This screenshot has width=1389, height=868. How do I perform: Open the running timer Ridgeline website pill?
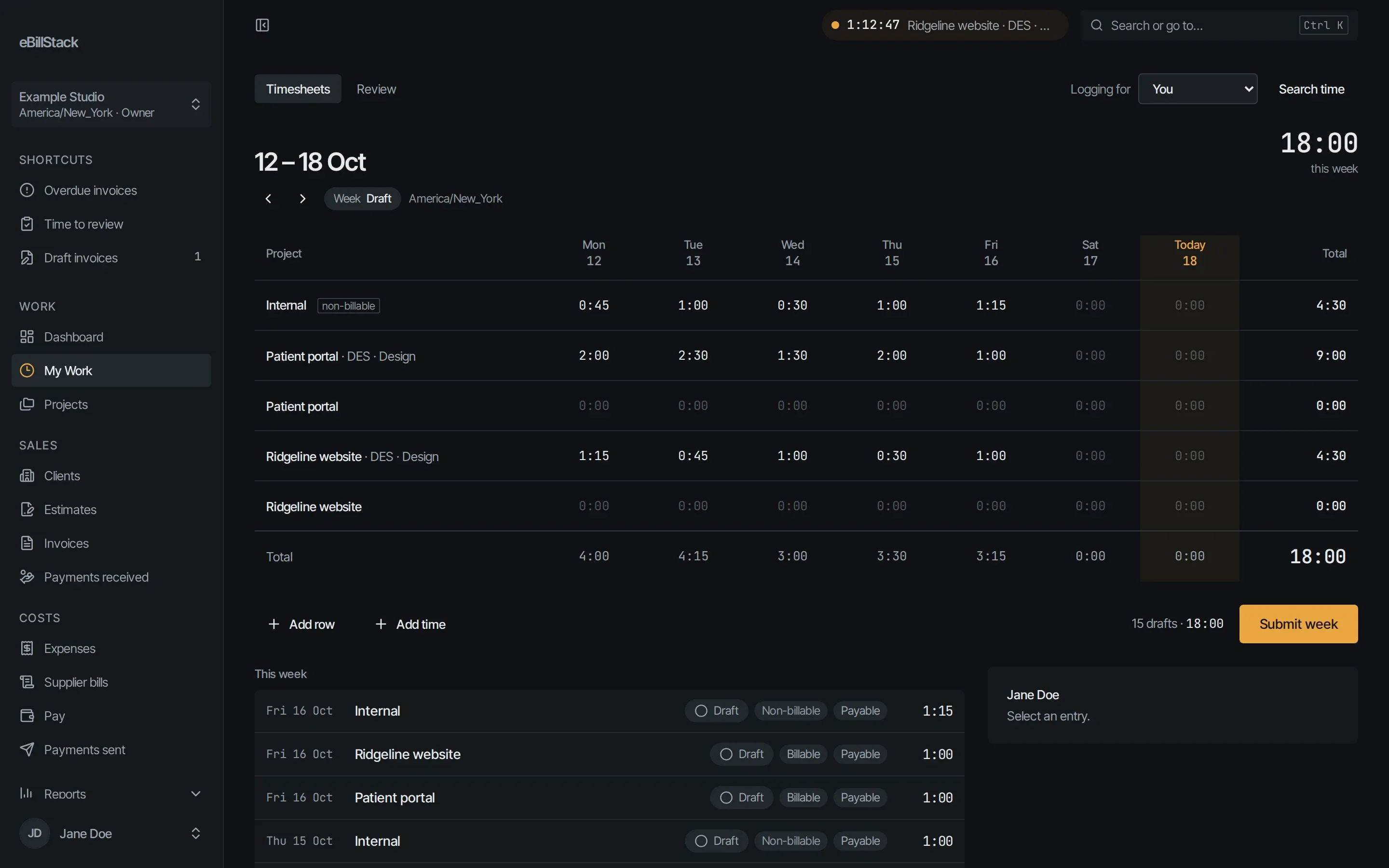point(944,25)
